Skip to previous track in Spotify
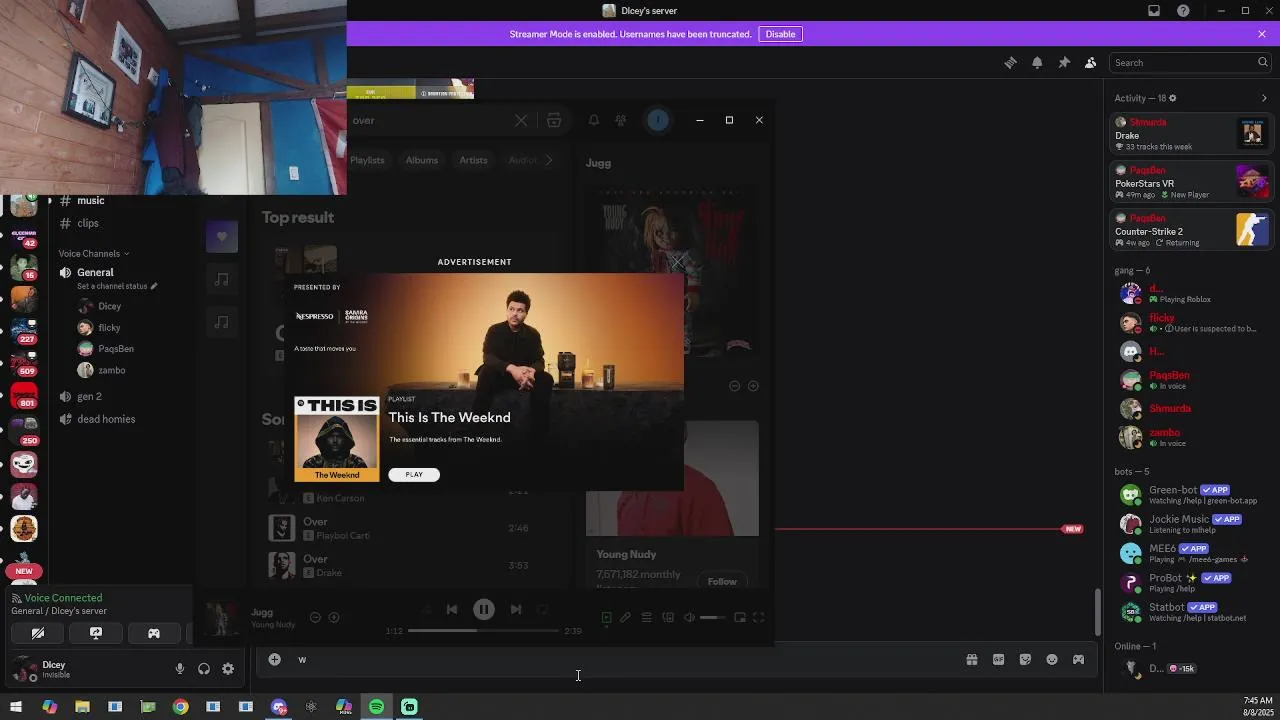 tap(452, 609)
